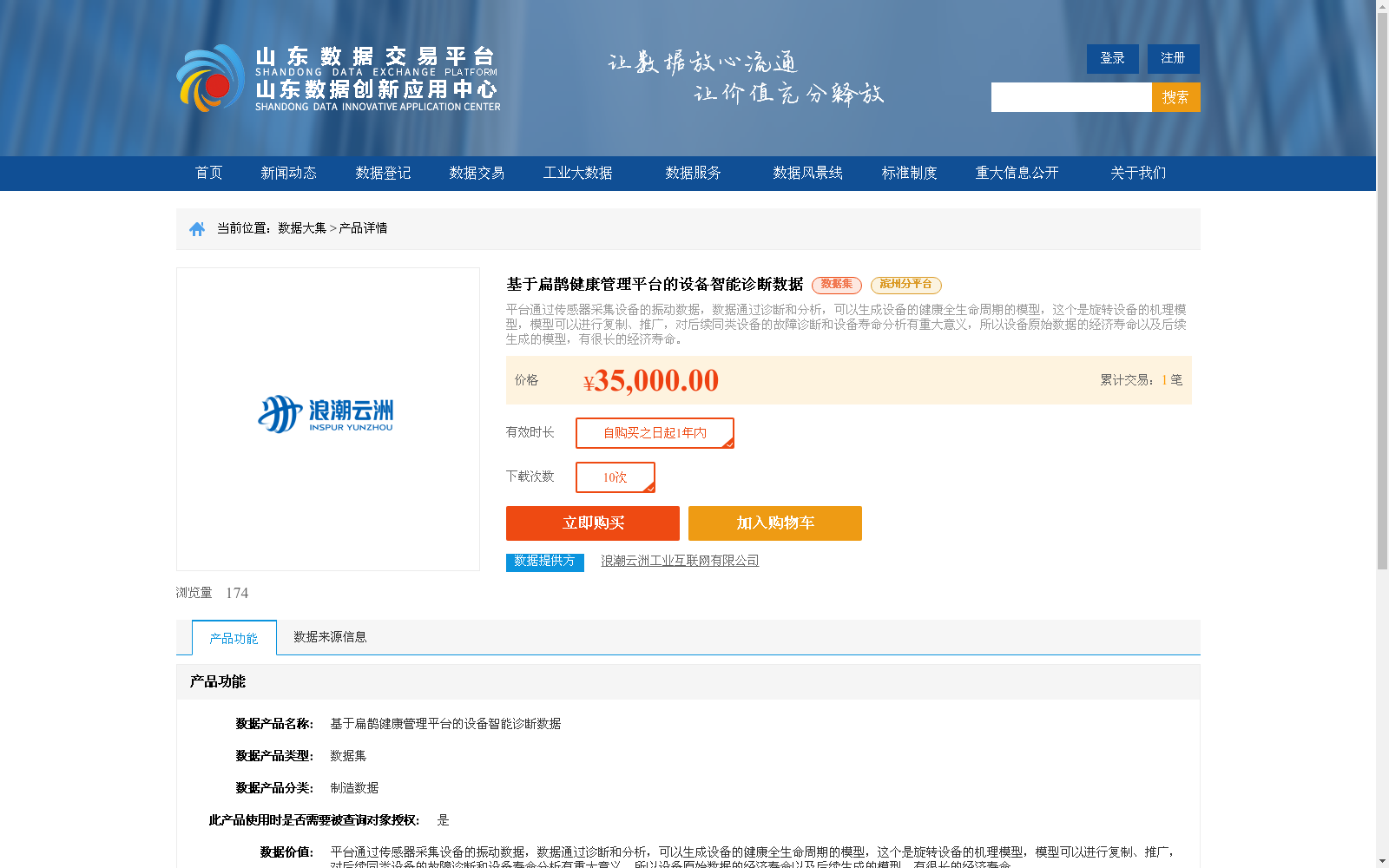The height and width of the screenshot is (868, 1389).
Task: Click the price ¥35,000.00 text
Action: click(x=651, y=381)
